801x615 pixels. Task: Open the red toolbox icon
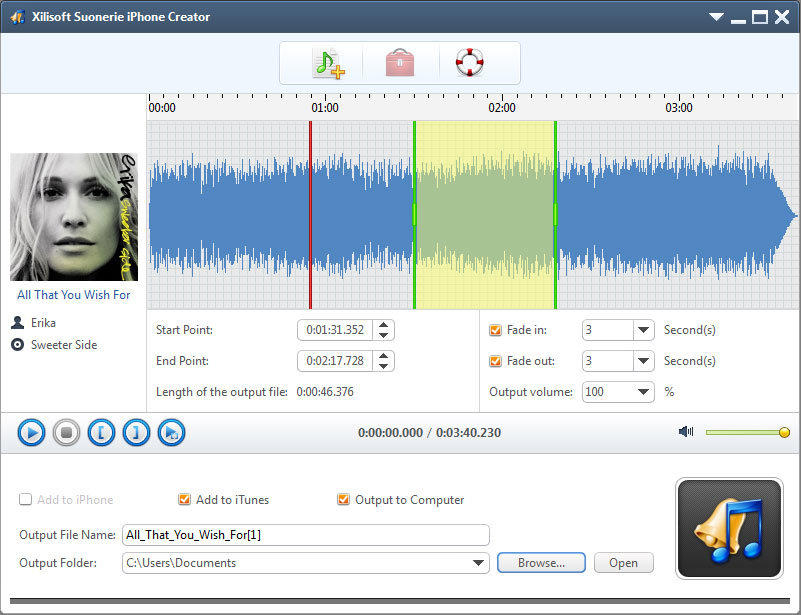[399, 63]
